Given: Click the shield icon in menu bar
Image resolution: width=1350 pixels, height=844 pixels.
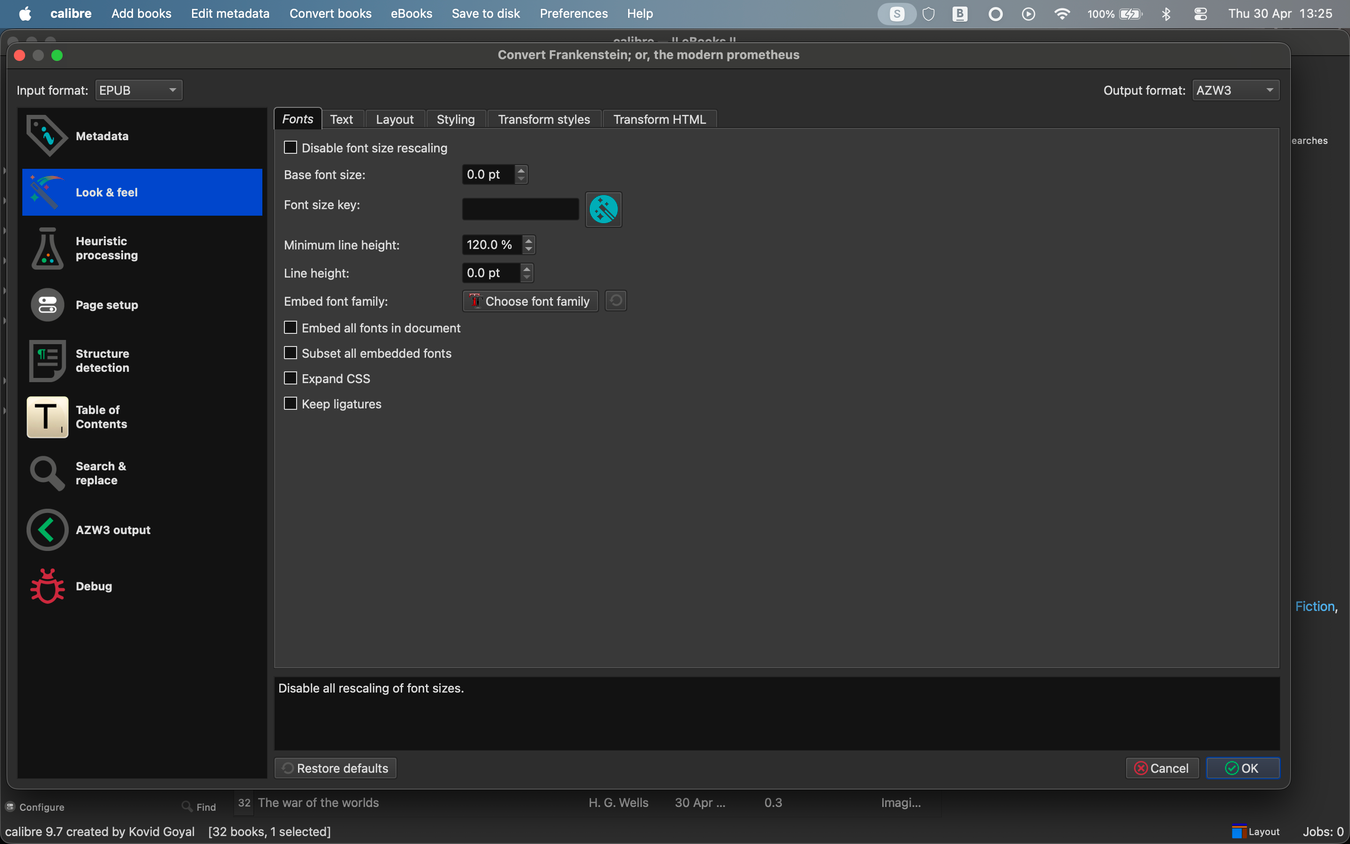Looking at the screenshot, I should click(929, 13).
